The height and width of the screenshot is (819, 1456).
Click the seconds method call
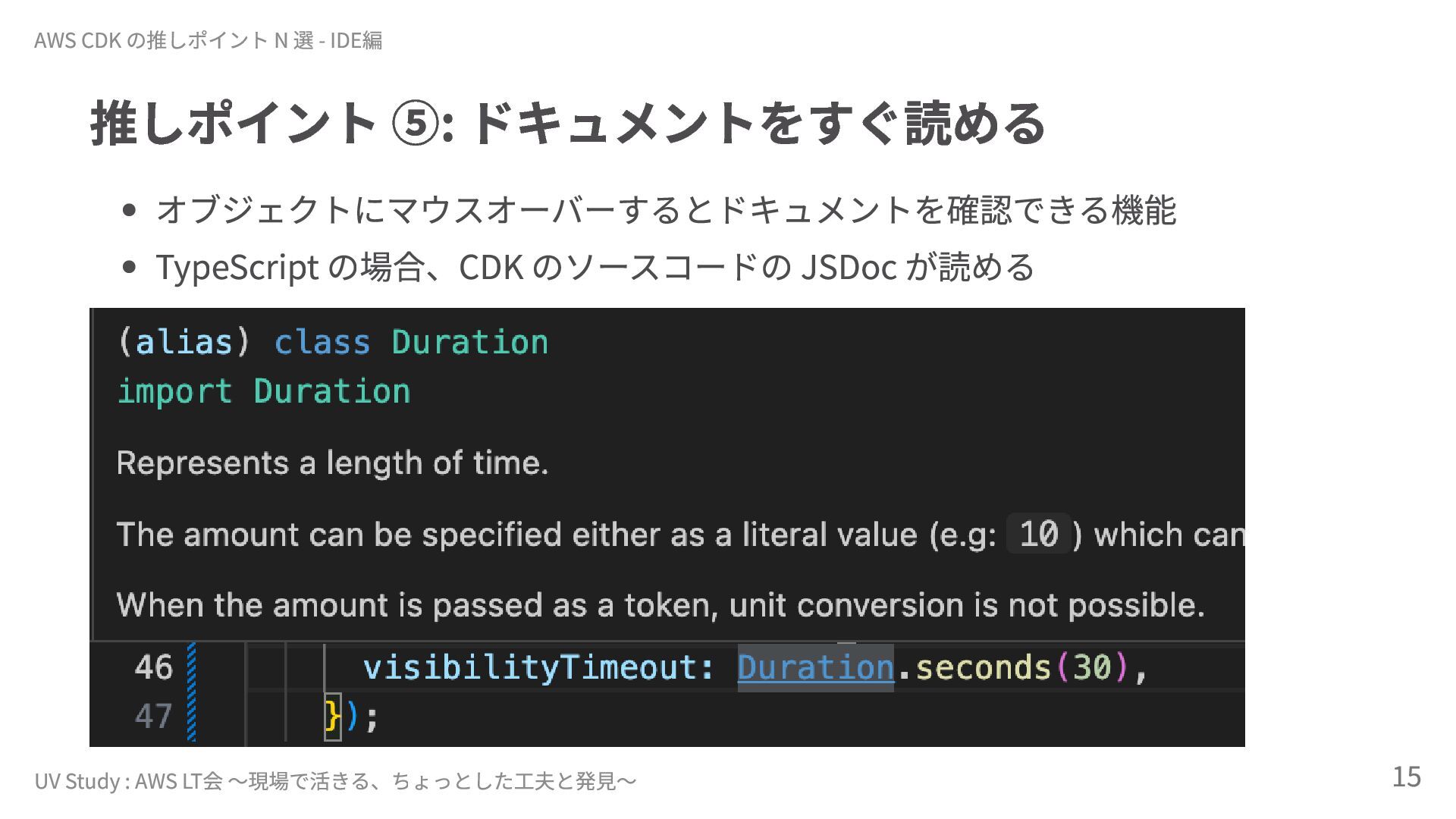coord(983,668)
